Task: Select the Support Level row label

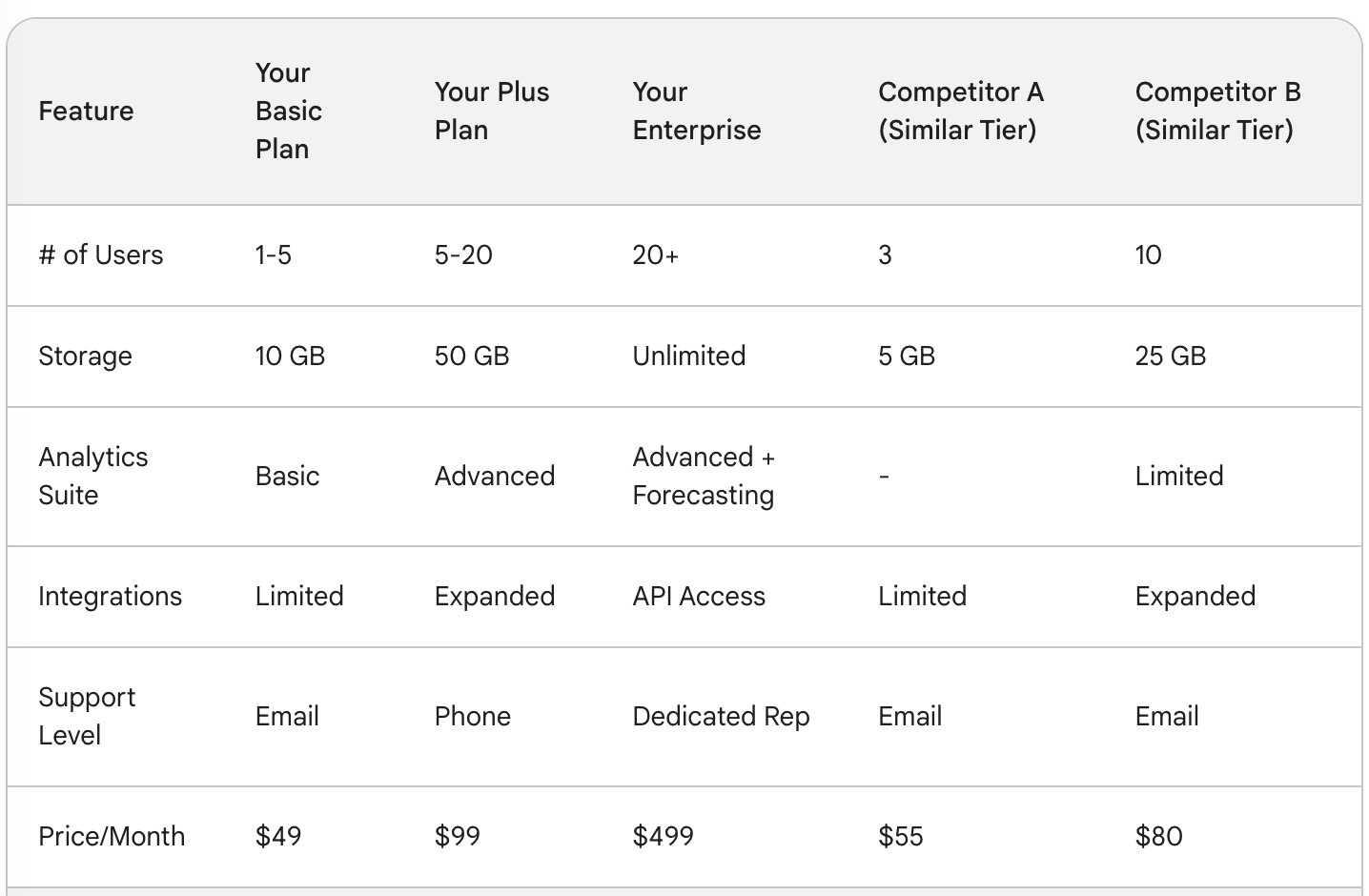Action: click(x=87, y=717)
